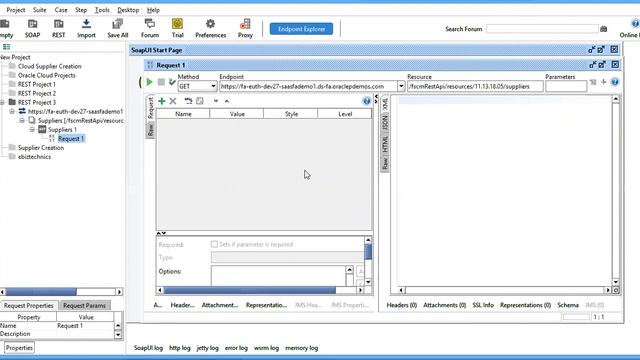Click the plus icon next to Parameters field
The width and height of the screenshot is (640, 360).
click(x=603, y=82)
